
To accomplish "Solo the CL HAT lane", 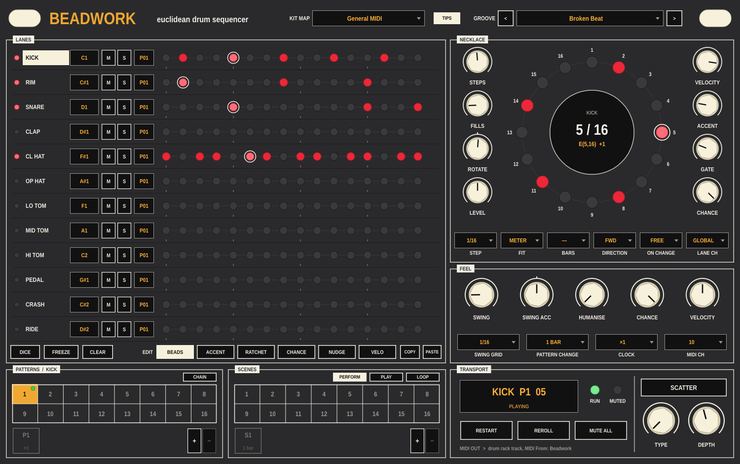I will click(124, 156).
